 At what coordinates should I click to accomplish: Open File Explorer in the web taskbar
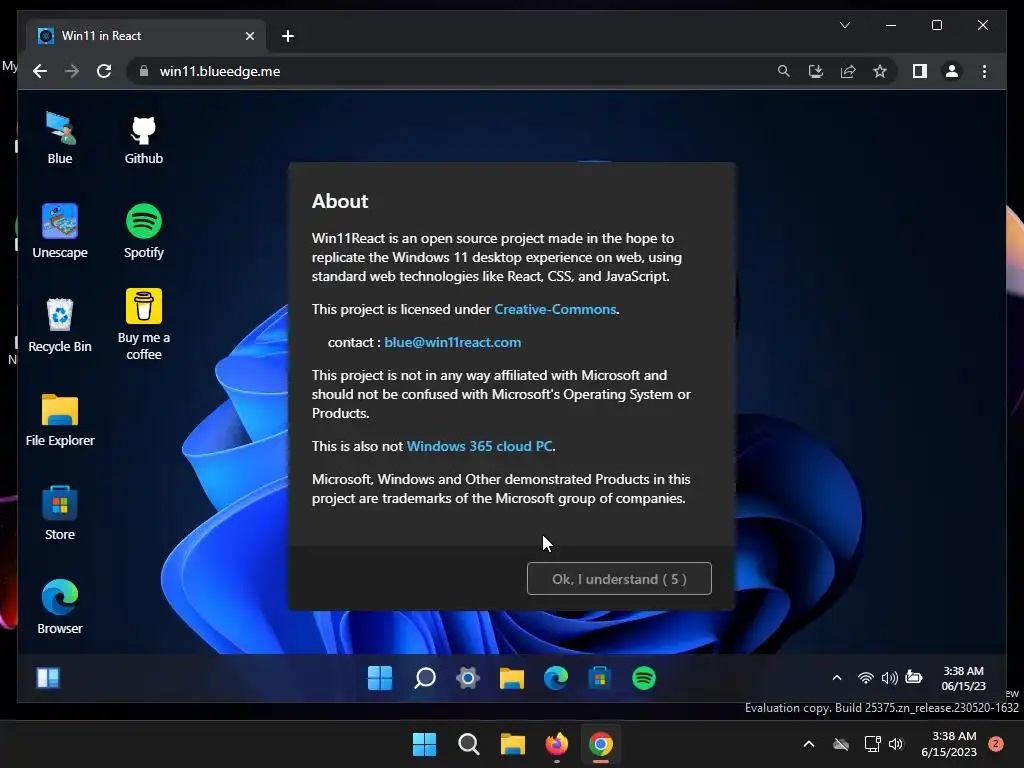click(512, 678)
